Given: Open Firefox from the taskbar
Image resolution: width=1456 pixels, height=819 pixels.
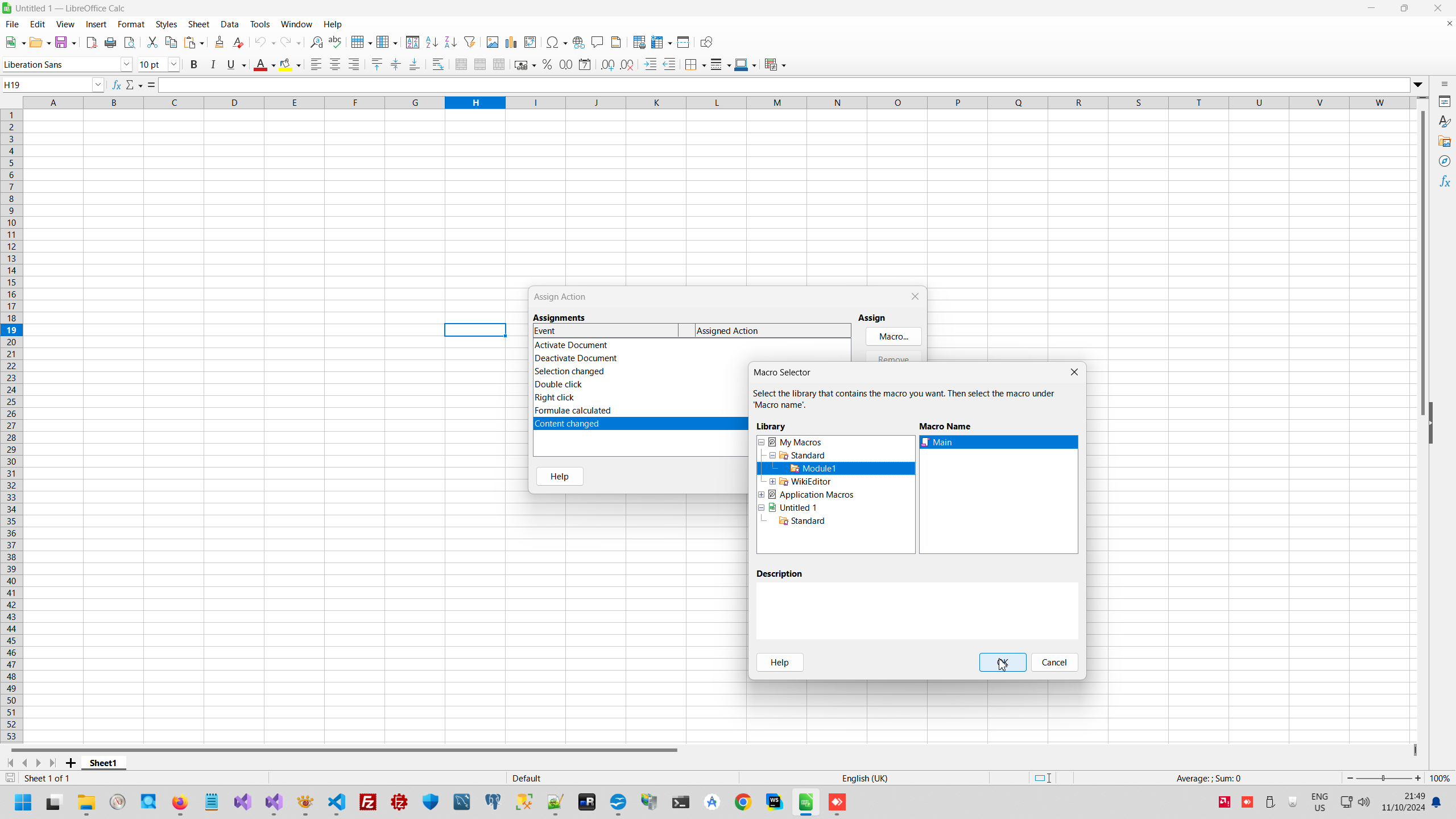Looking at the screenshot, I should point(180,802).
